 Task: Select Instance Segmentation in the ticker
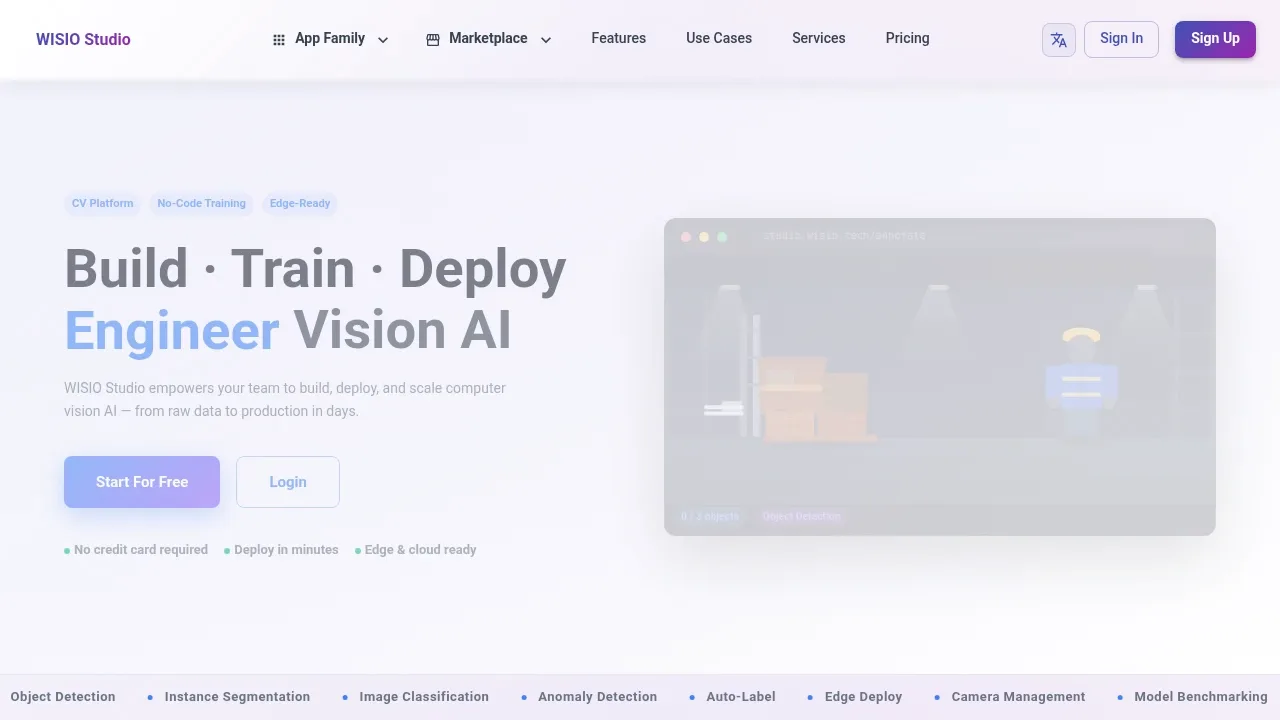pyautogui.click(x=237, y=697)
